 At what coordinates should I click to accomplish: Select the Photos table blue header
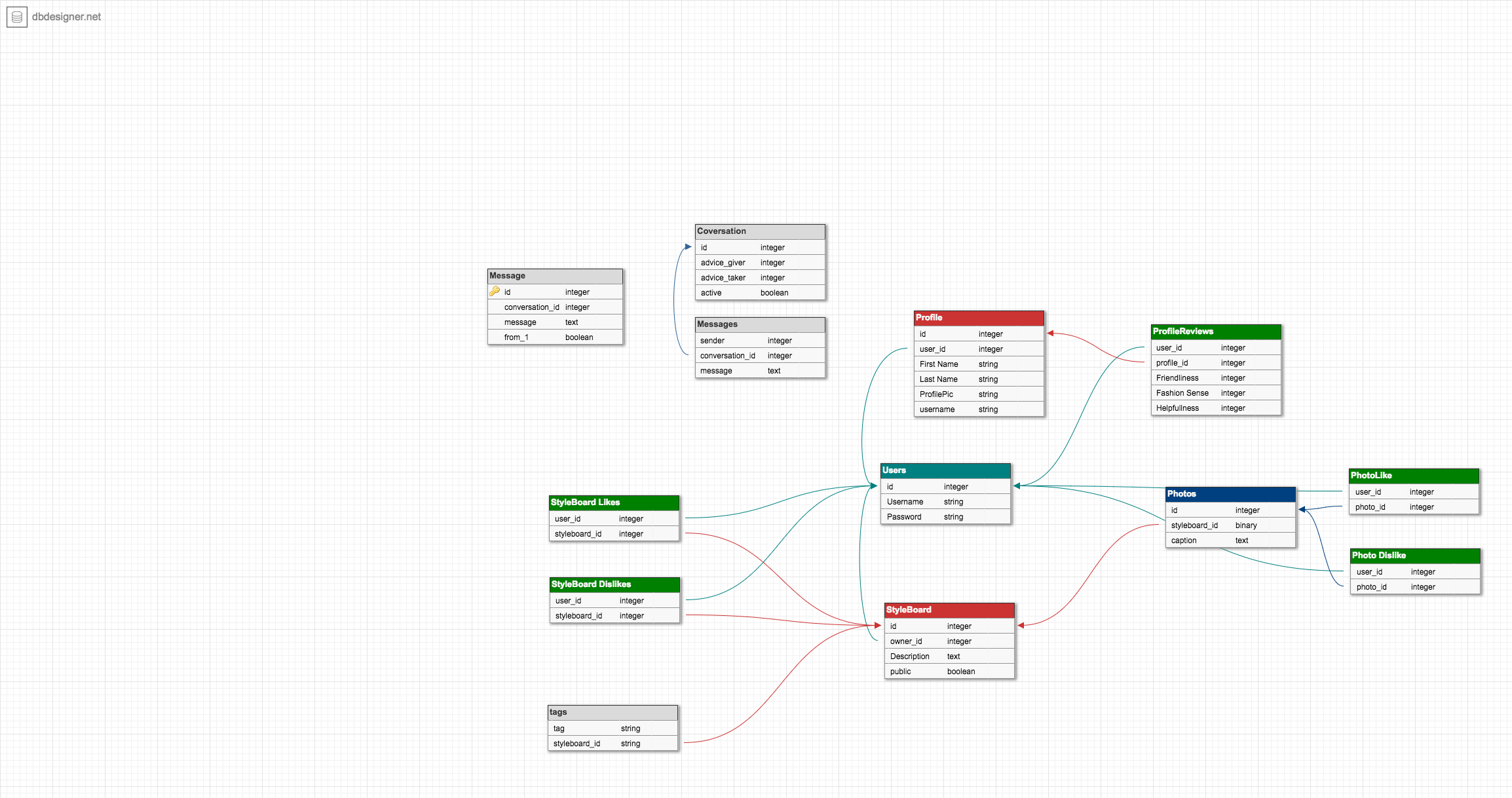pos(1230,494)
